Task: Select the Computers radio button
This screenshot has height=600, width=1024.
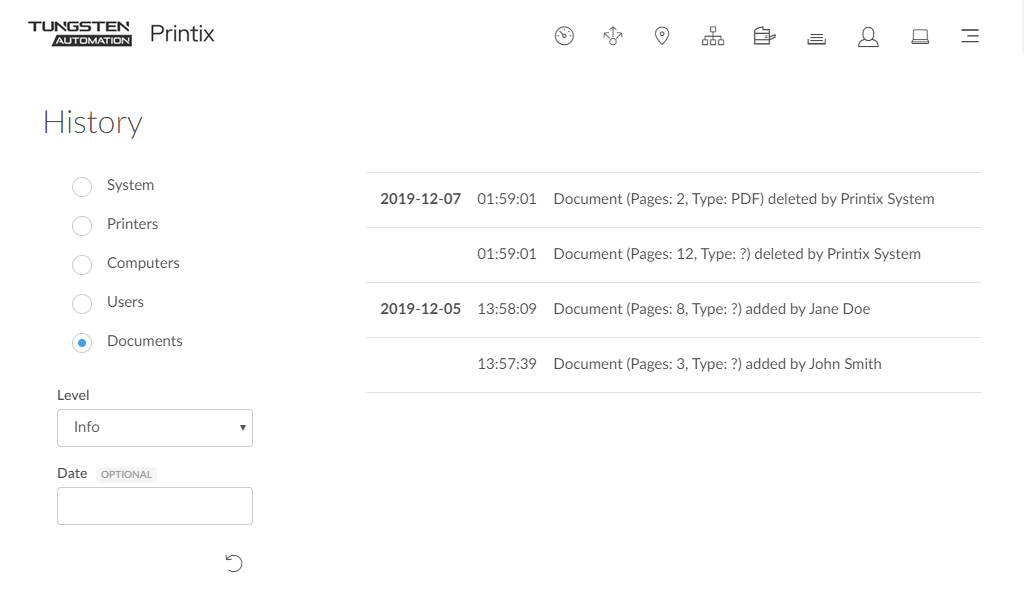Action: 82,265
